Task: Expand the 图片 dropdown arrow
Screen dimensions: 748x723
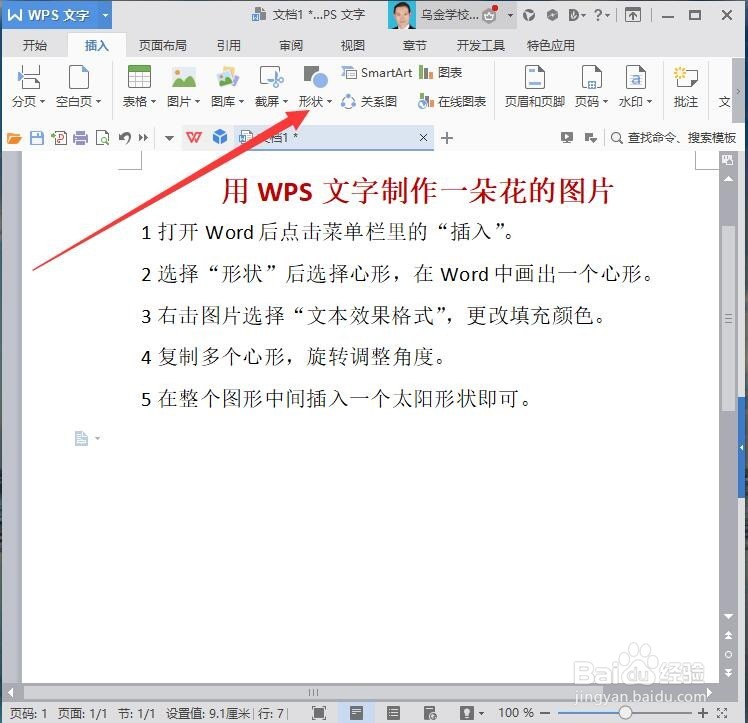Action: point(197,102)
